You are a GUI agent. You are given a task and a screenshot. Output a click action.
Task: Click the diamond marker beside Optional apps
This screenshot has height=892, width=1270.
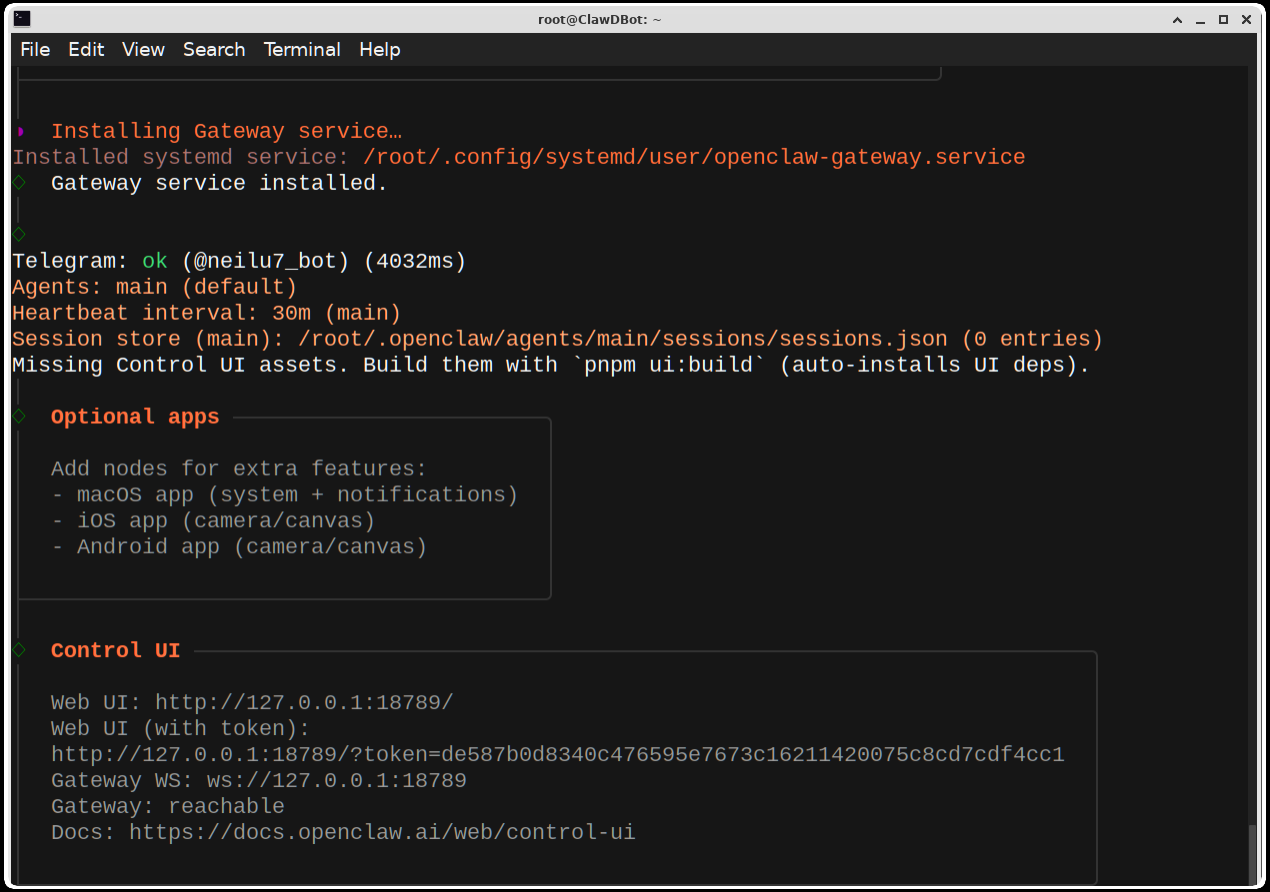(19, 417)
